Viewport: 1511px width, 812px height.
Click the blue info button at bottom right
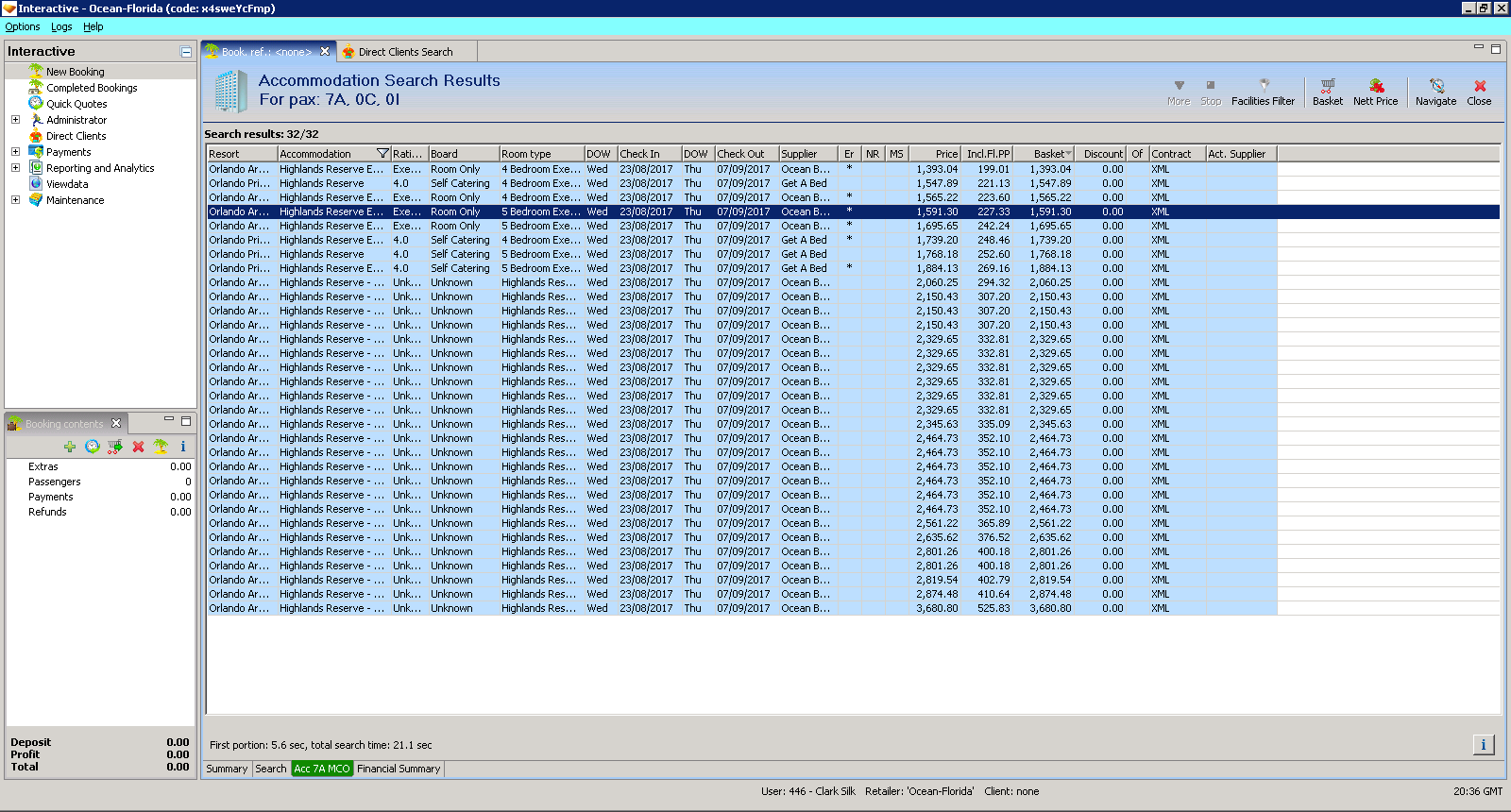(x=1483, y=745)
